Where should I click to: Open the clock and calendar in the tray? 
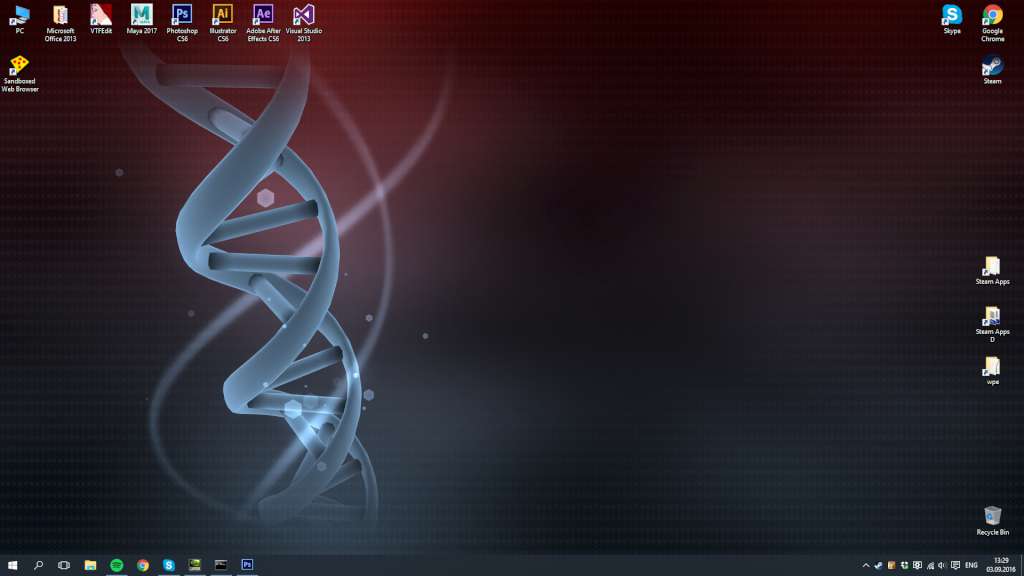pos(999,565)
